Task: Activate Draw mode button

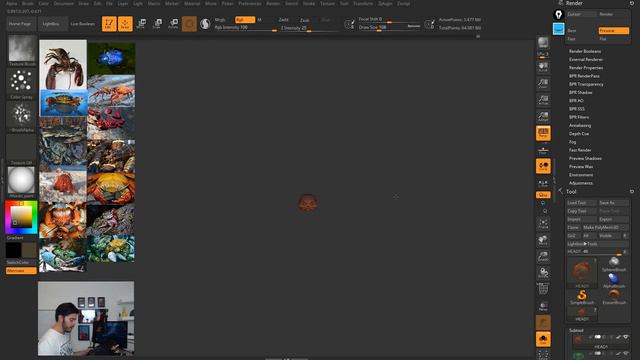Action: [x=125, y=24]
